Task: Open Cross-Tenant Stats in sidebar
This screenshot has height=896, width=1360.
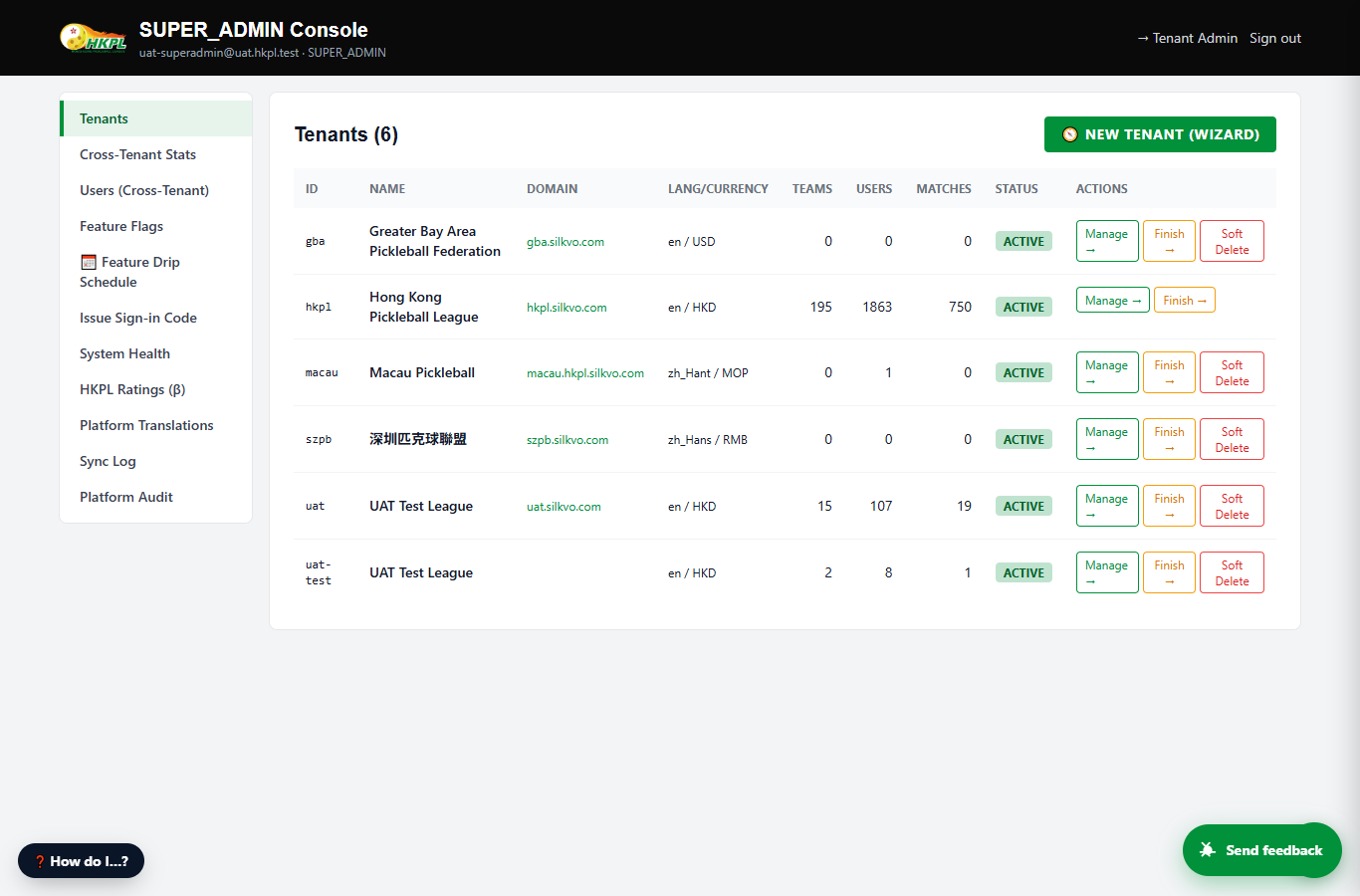Action: pyautogui.click(x=156, y=154)
